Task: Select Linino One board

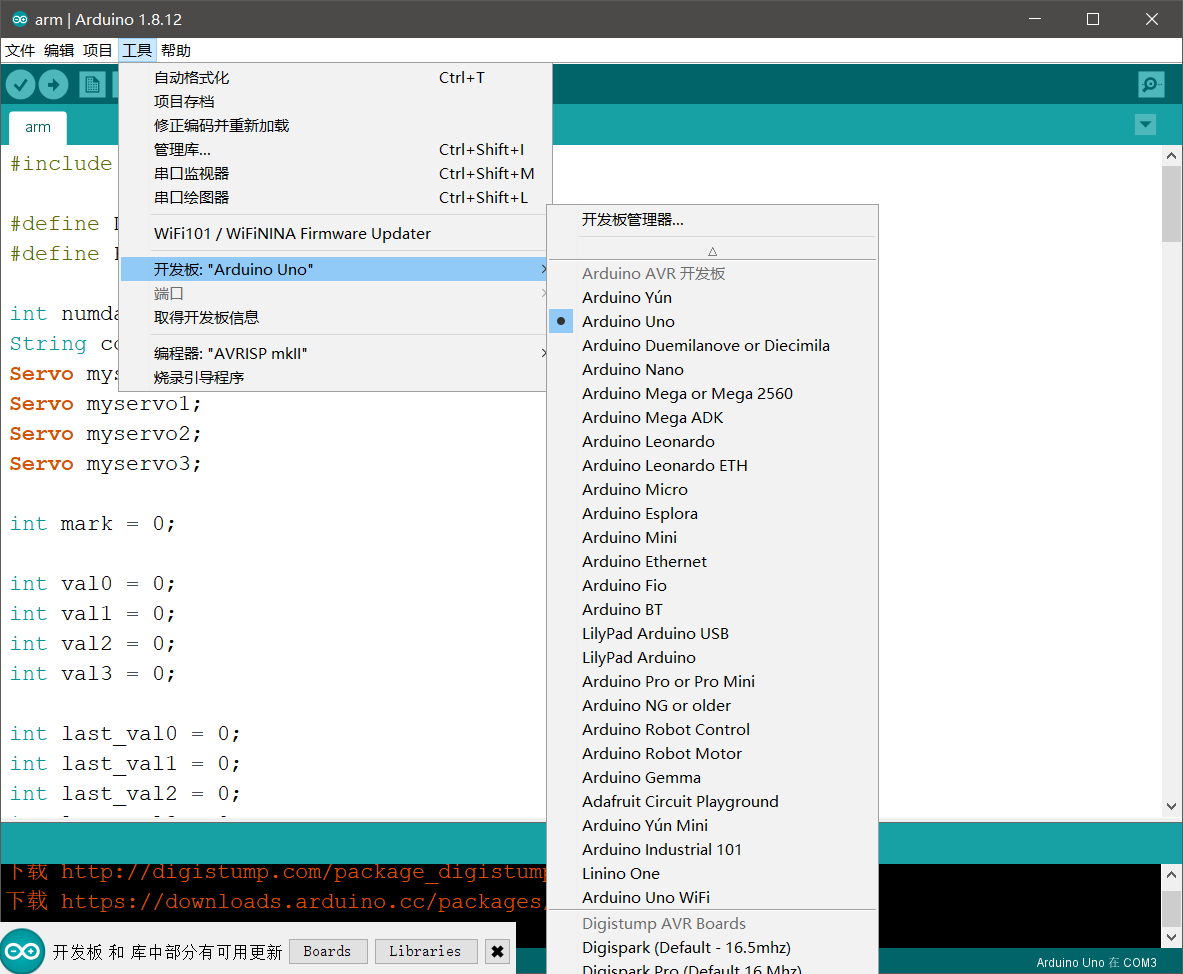Action: point(712,874)
